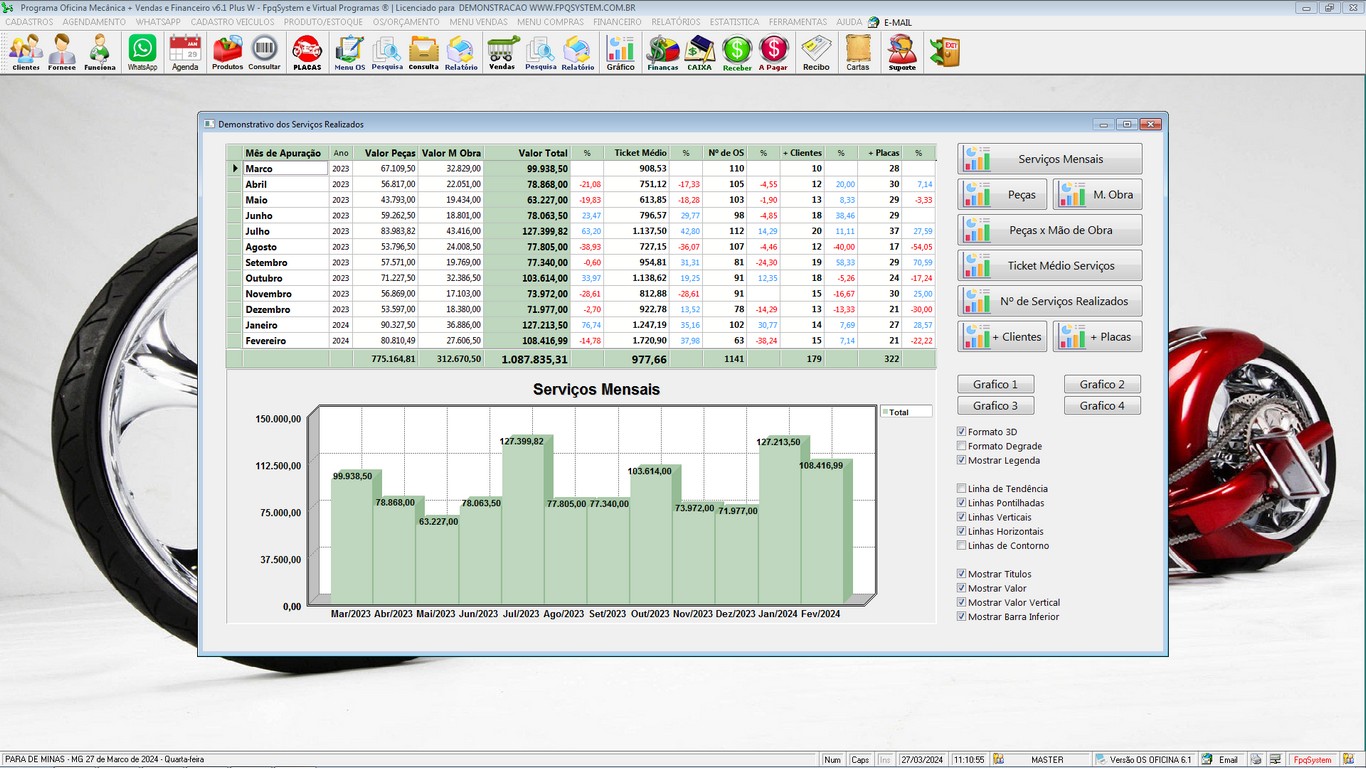
Task: Click the Consultar barcode icon
Action: tap(264, 52)
